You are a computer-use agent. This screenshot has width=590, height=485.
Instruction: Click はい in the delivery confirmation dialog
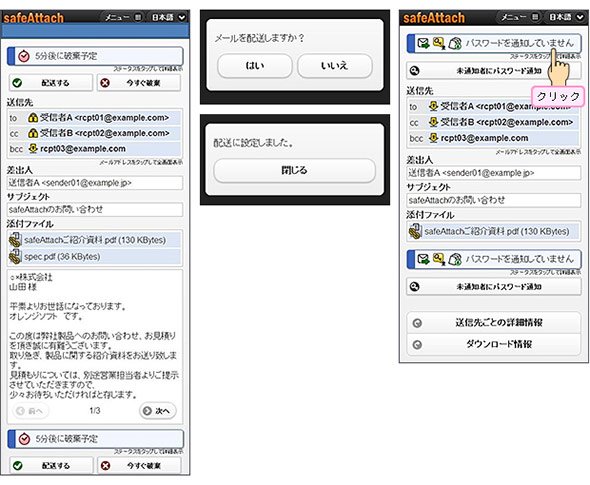(x=255, y=66)
